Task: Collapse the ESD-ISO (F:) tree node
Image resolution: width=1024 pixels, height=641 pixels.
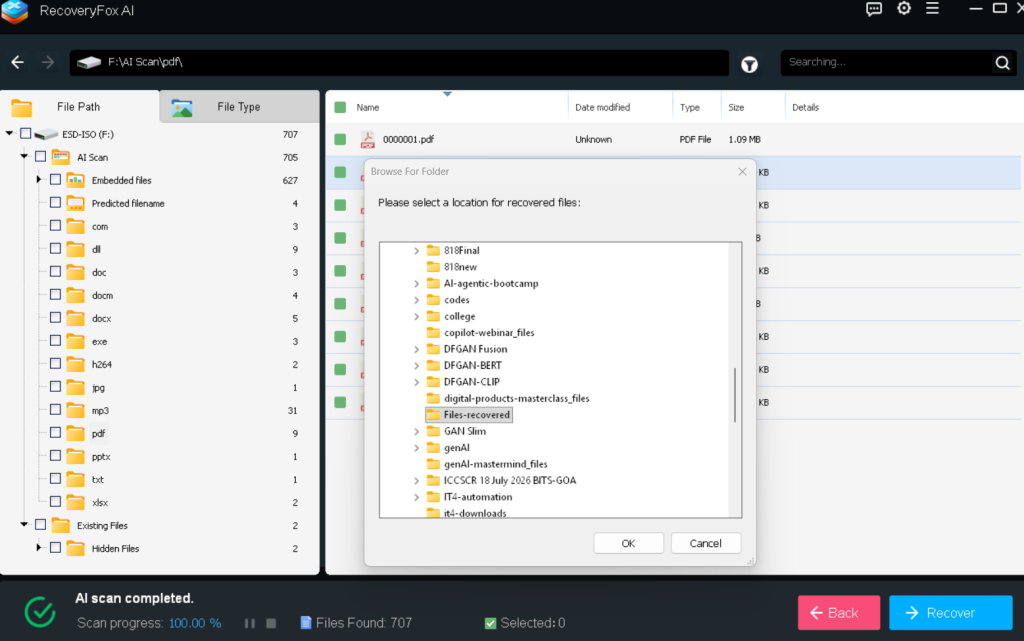Action: (x=9, y=134)
